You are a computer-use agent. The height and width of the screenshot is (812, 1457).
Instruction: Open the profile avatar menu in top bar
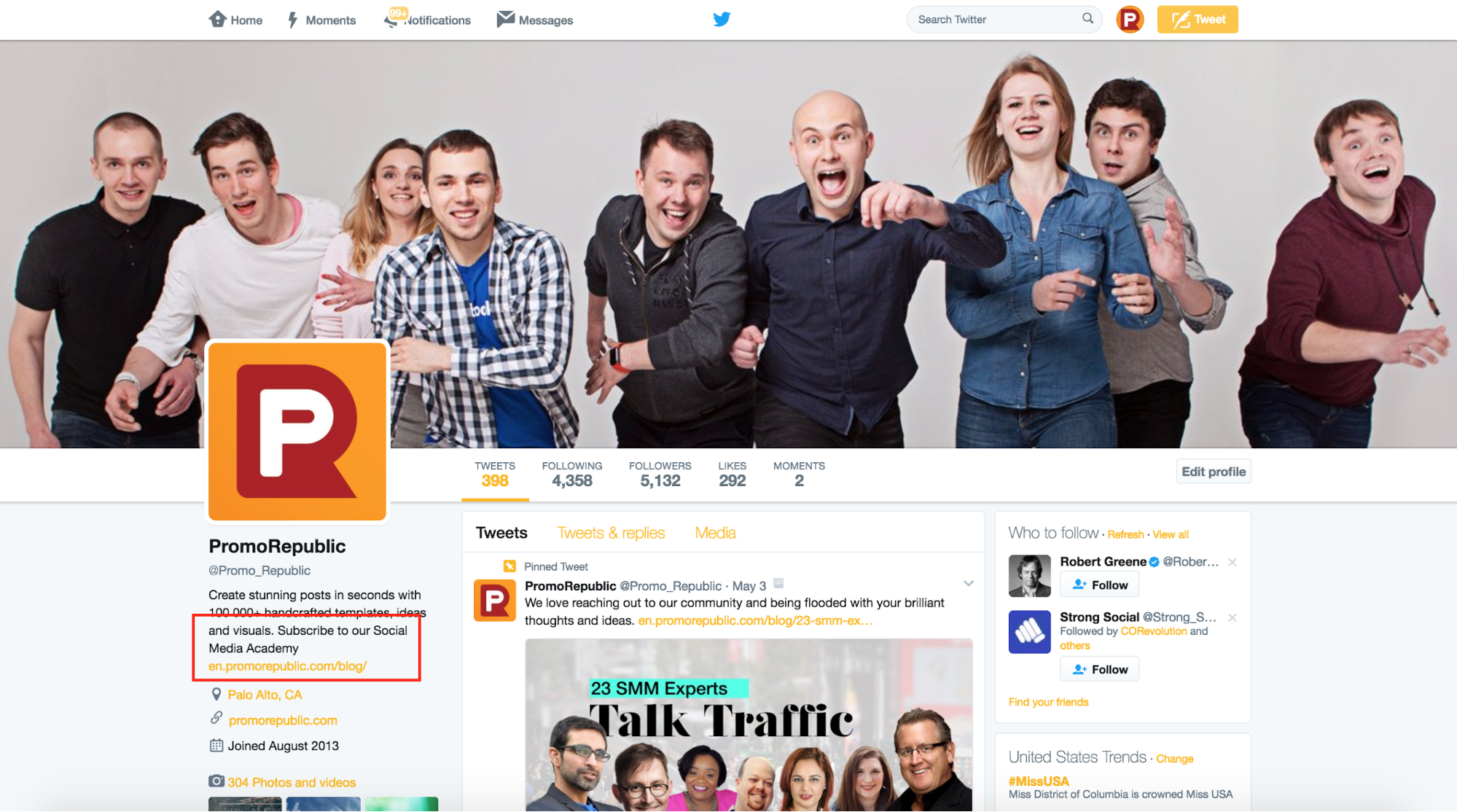(x=1130, y=20)
